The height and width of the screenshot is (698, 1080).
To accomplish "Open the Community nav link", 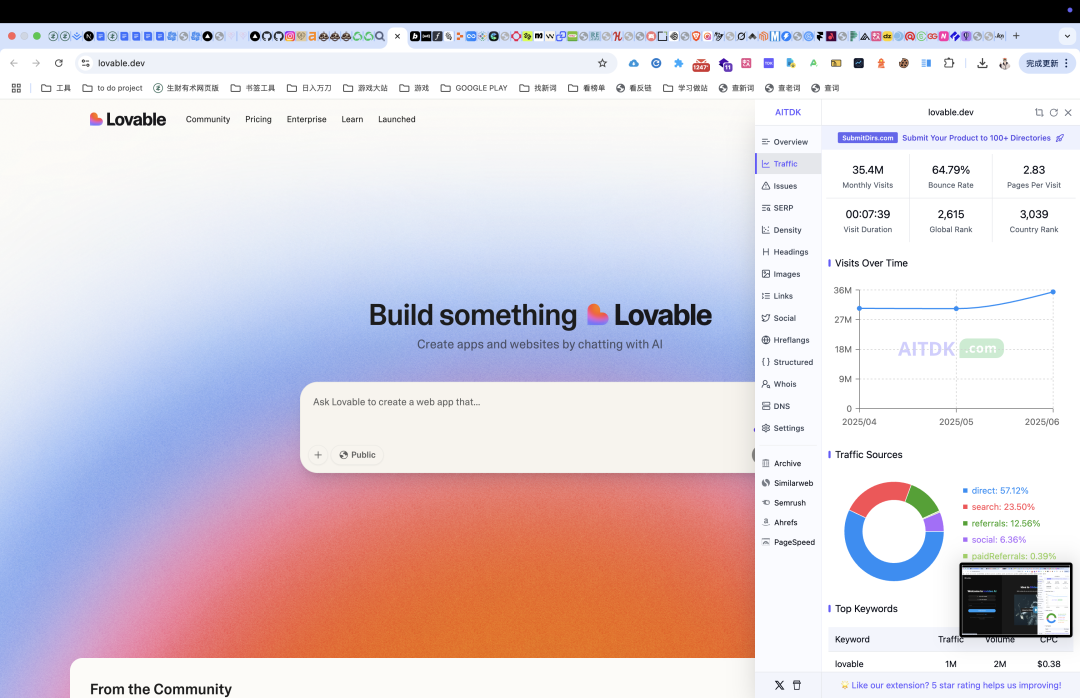I will coord(208,119).
